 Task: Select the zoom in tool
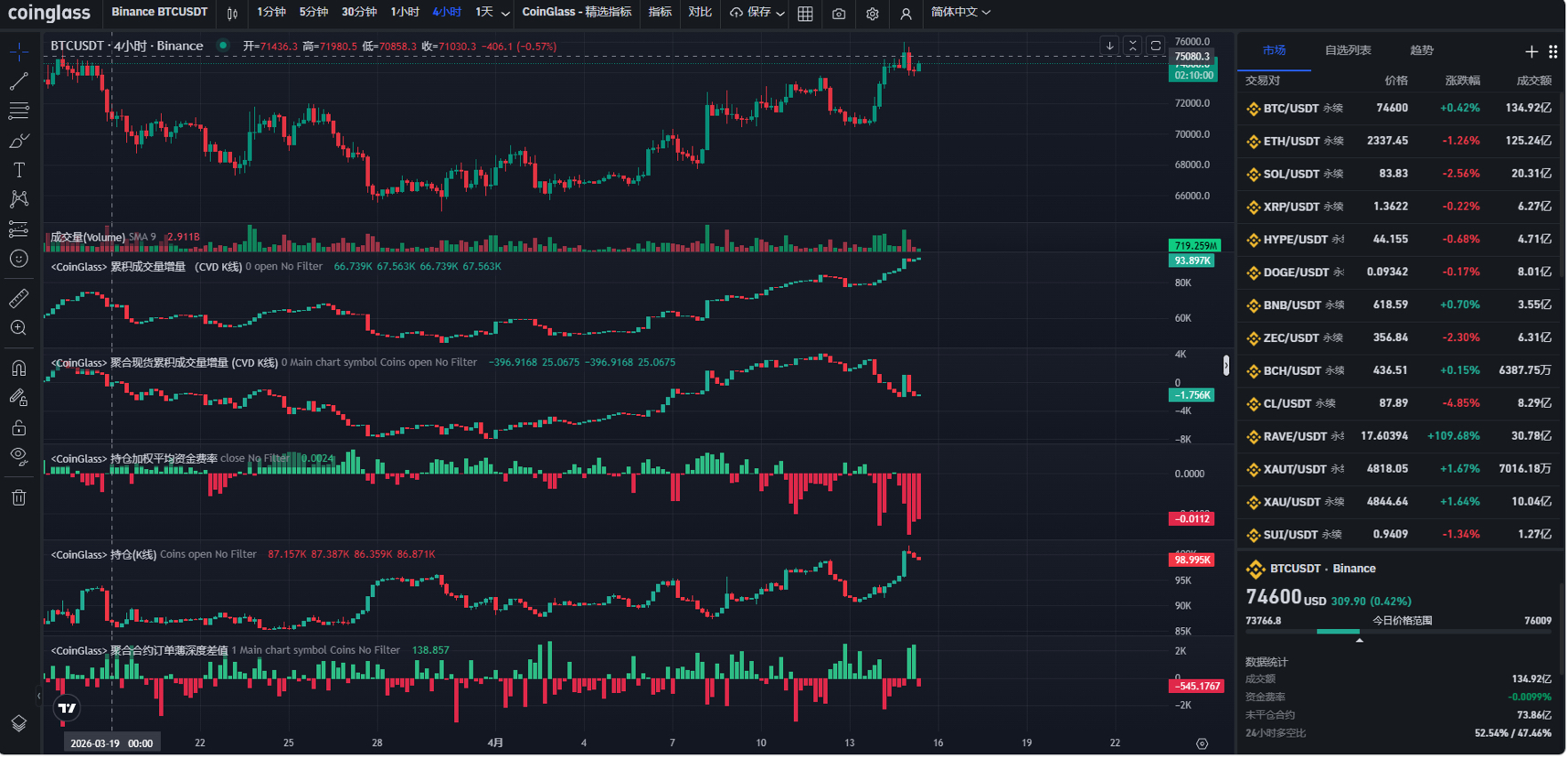(18, 327)
